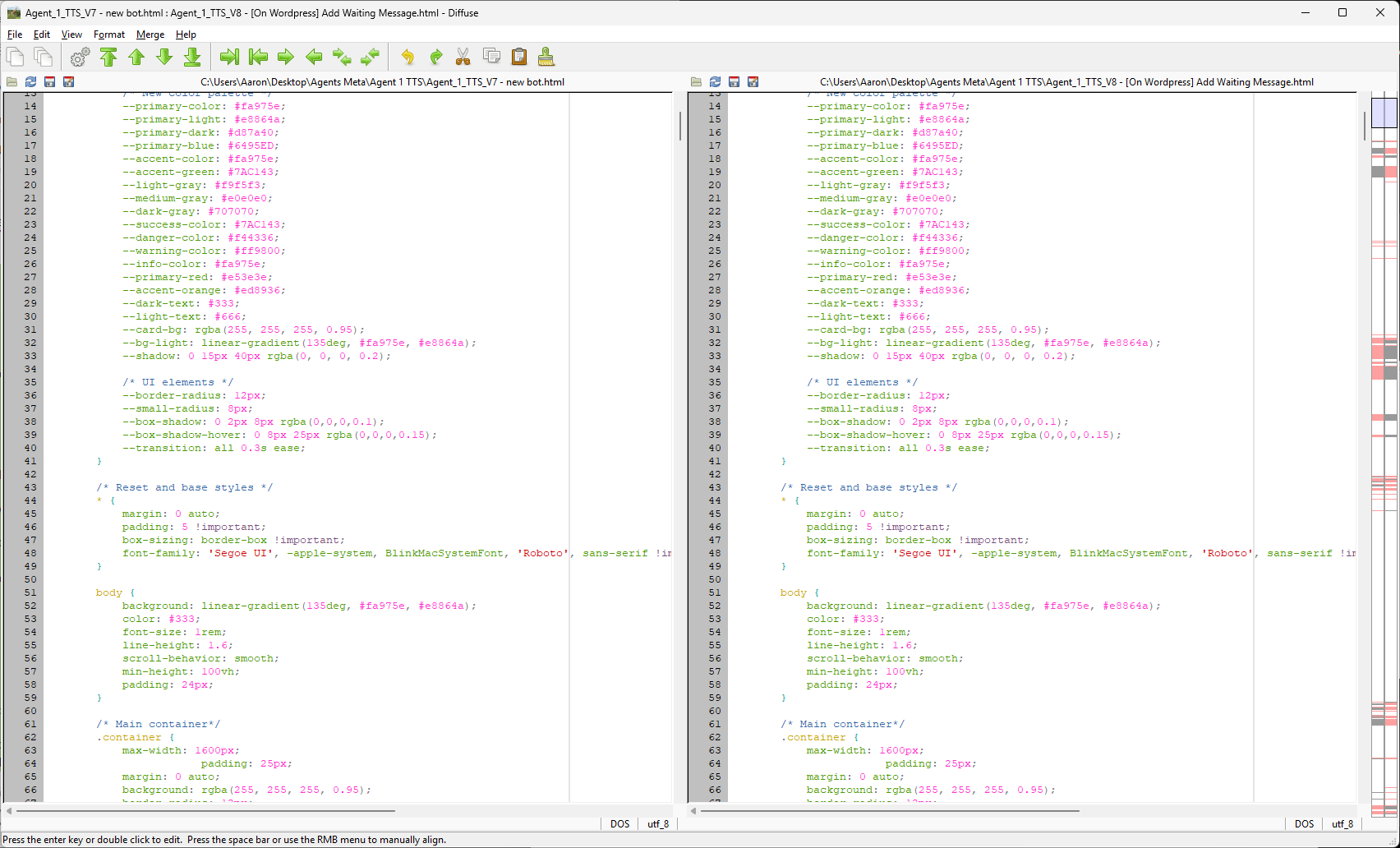
Task: Open the Format menu
Action: tap(108, 35)
